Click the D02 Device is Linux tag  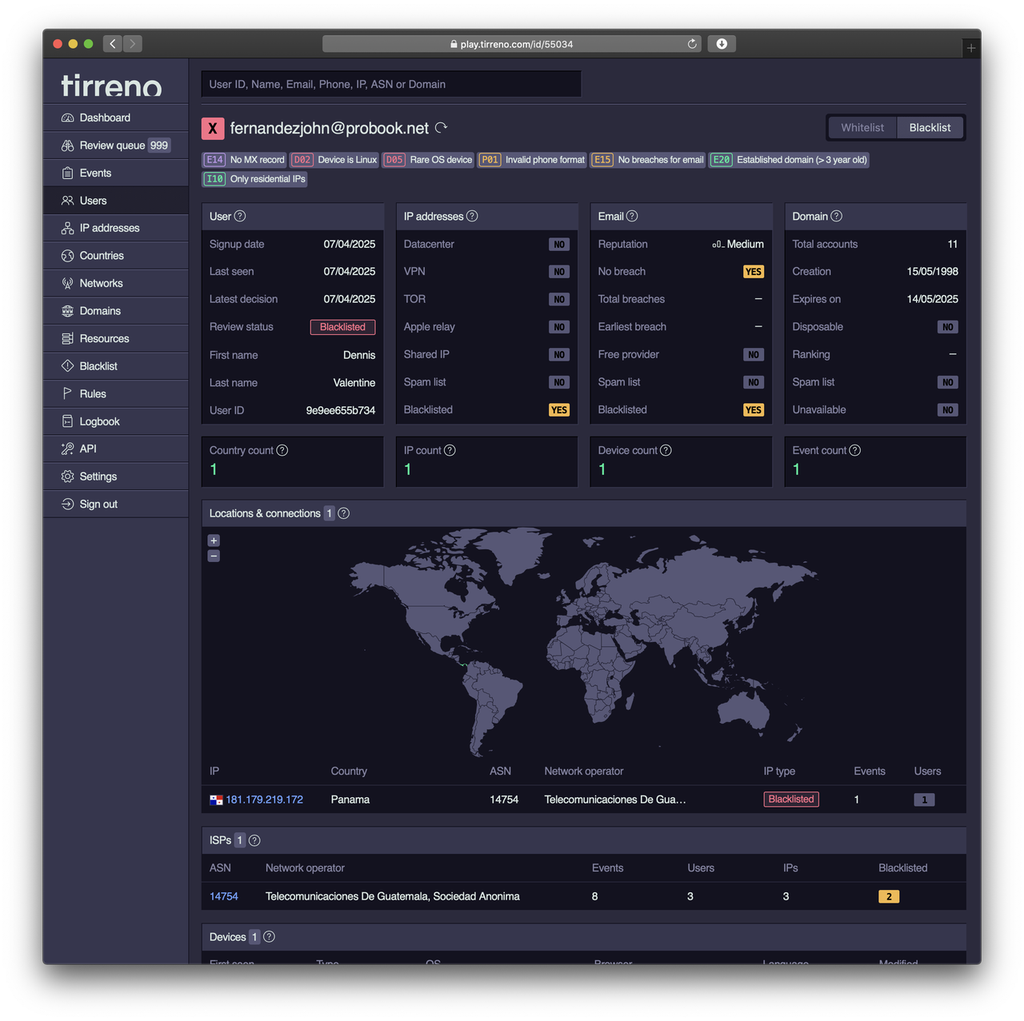(x=335, y=159)
